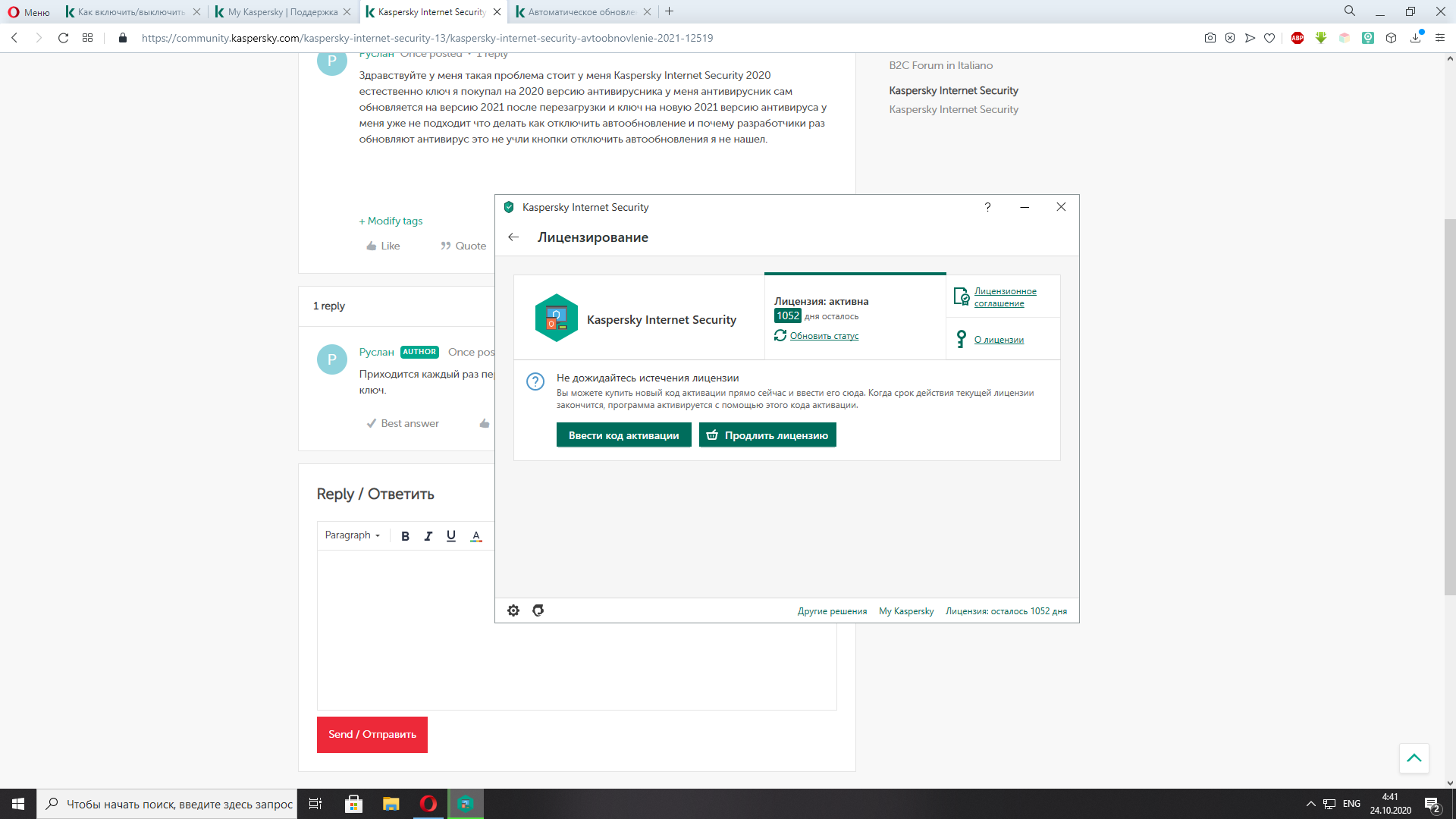
Task: Like the original post
Action: pos(383,246)
